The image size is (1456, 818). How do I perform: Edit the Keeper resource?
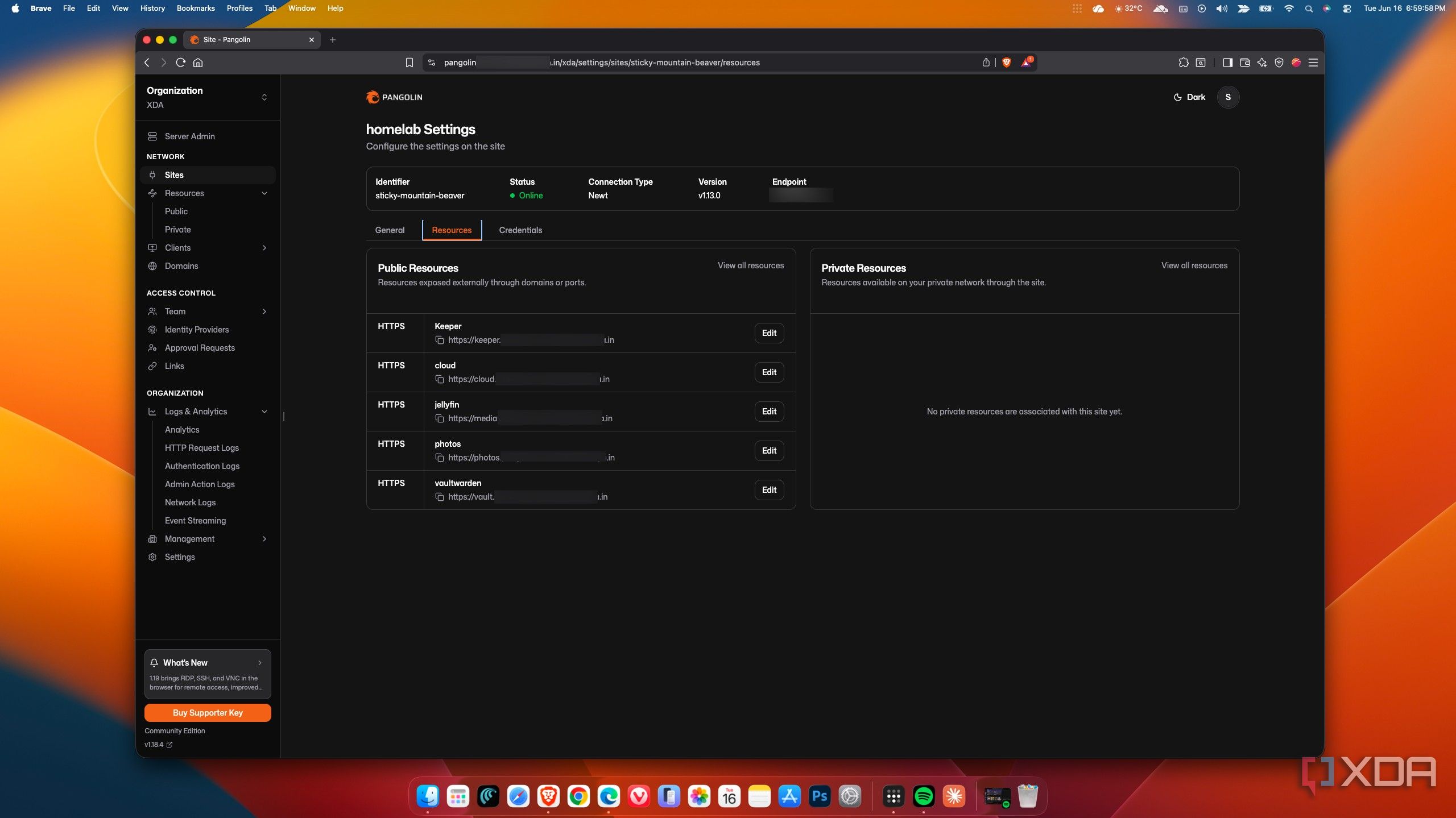coord(769,333)
